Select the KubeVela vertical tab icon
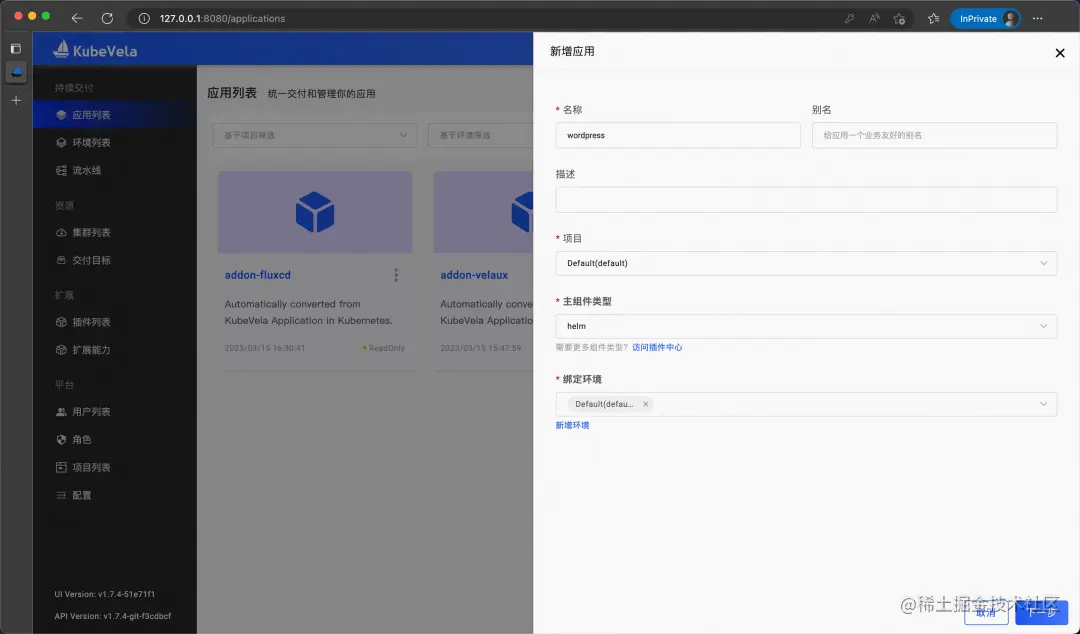 coord(16,72)
